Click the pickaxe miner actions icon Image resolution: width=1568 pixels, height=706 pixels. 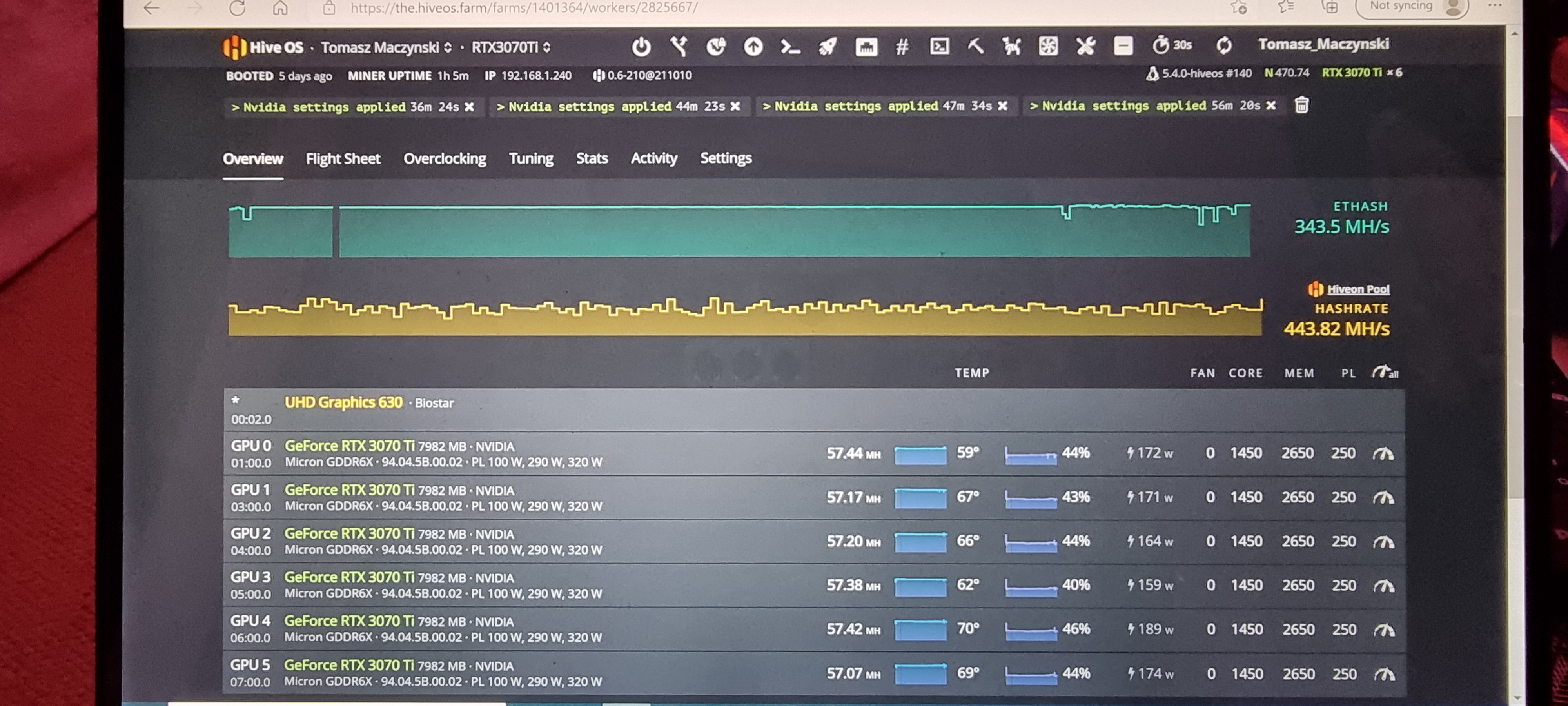(x=976, y=46)
